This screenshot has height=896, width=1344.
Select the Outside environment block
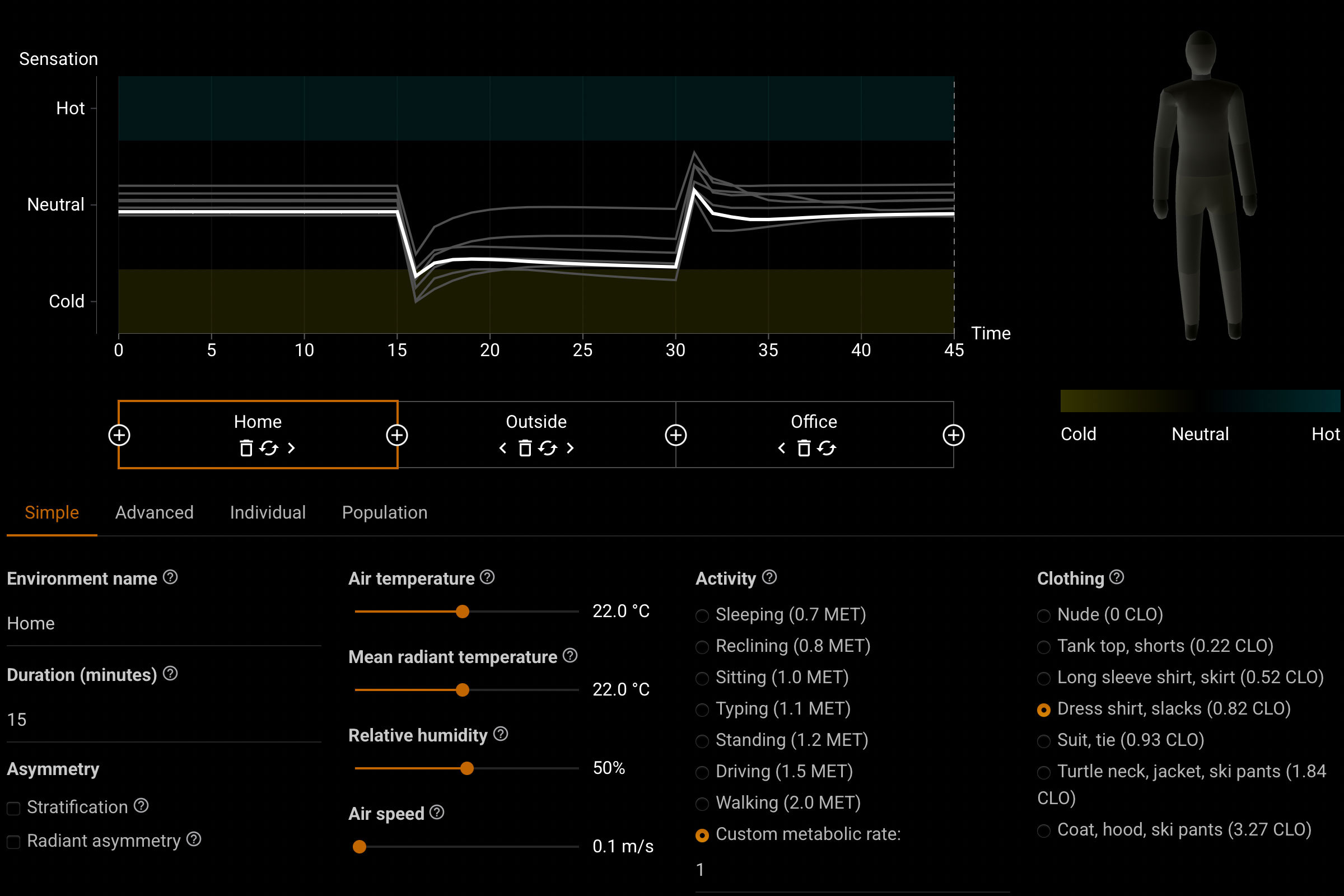tap(536, 422)
